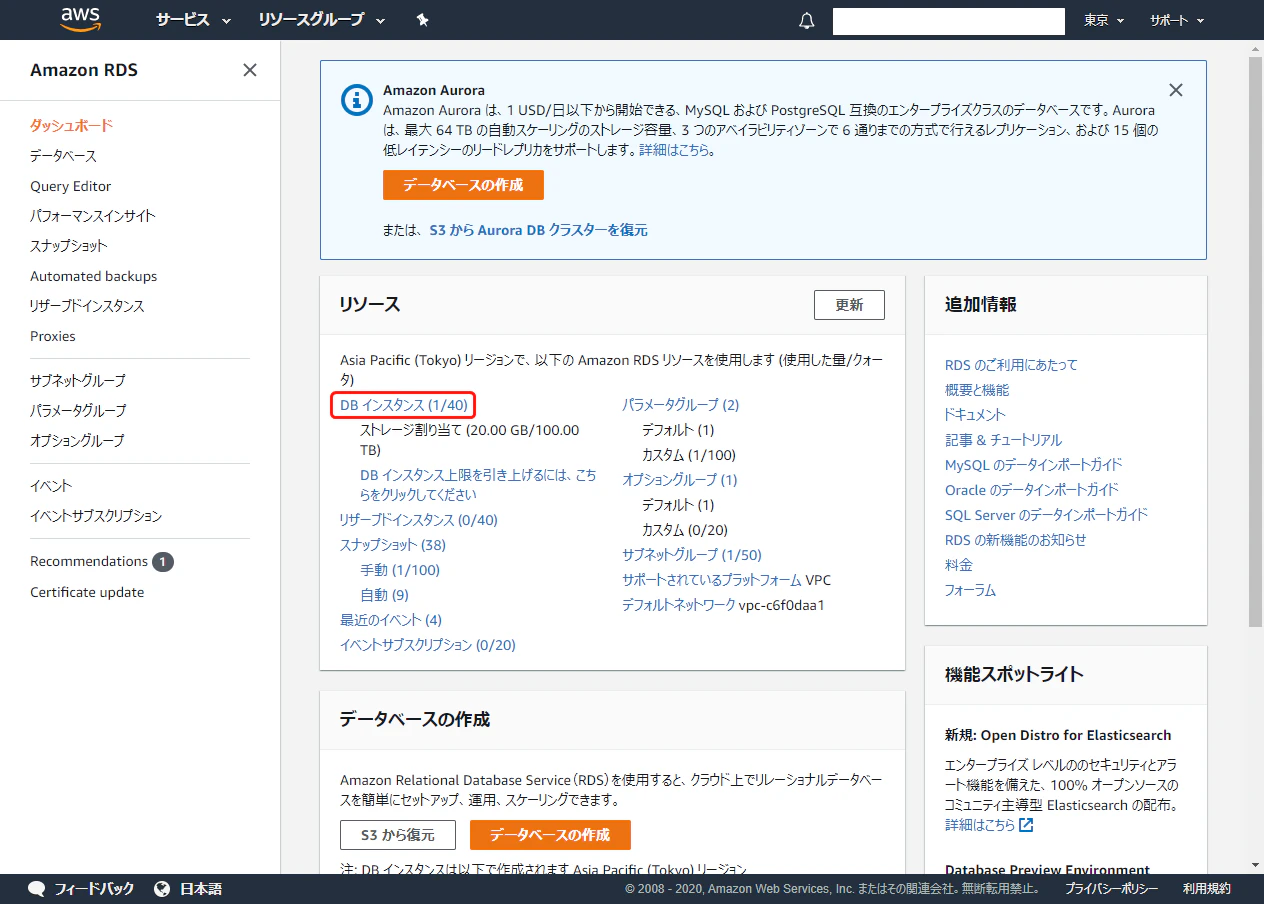Open オプショングループ in sidebar
Viewport: 1264px width, 904px height.
(x=77, y=441)
